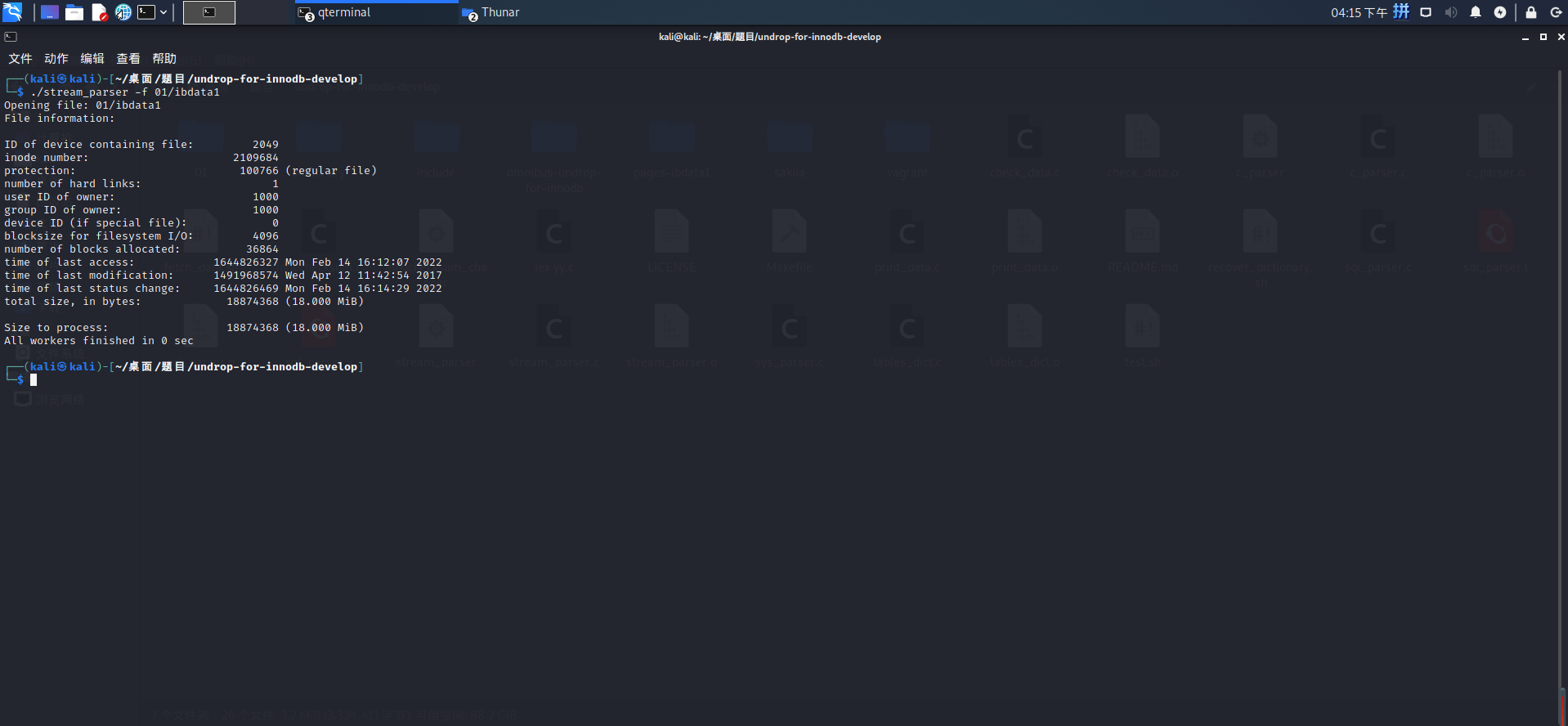Click the terminal cursor at empty prompt
The width and height of the screenshot is (1568, 726).
click(34, 380)
